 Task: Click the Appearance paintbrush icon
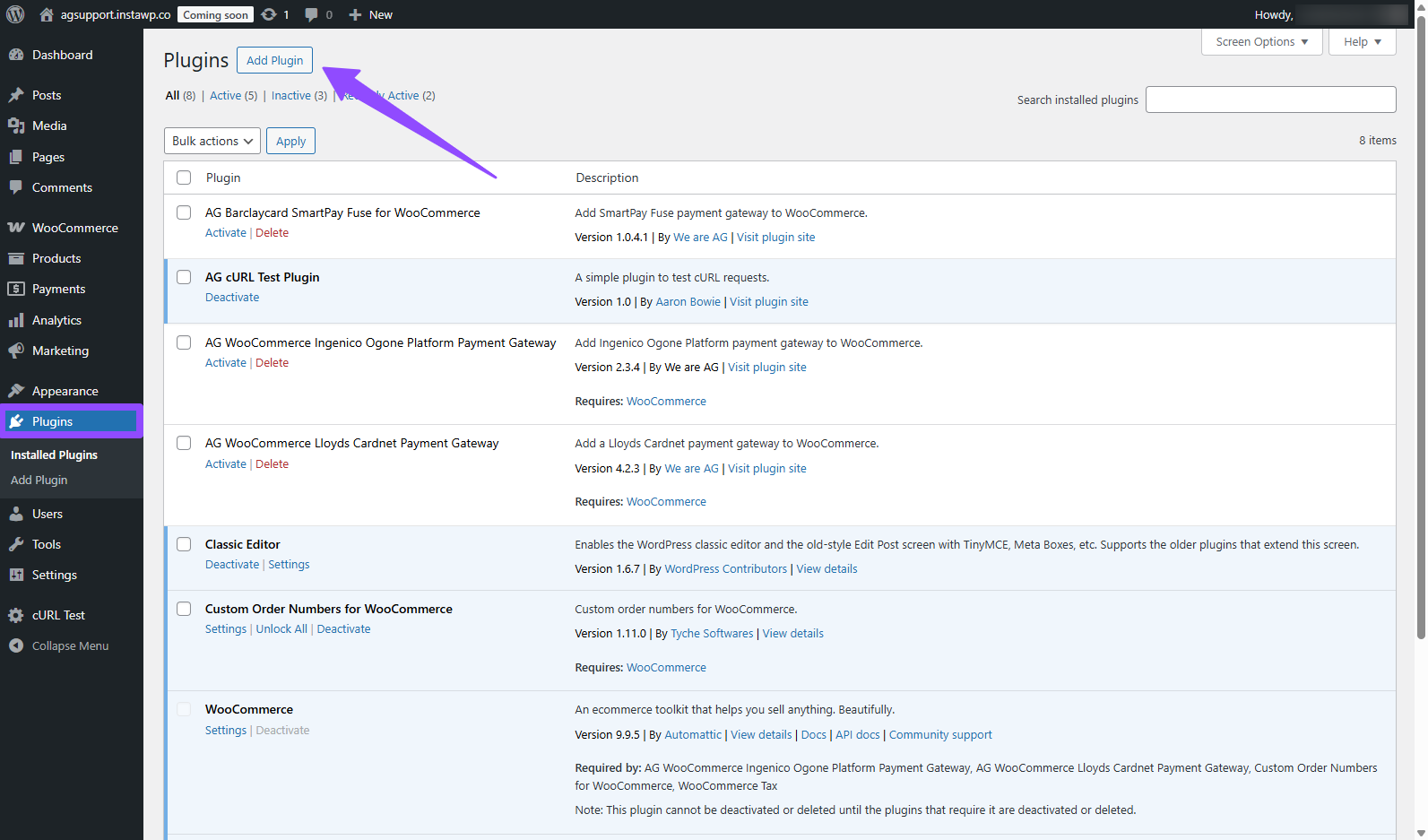click(16, 391)
